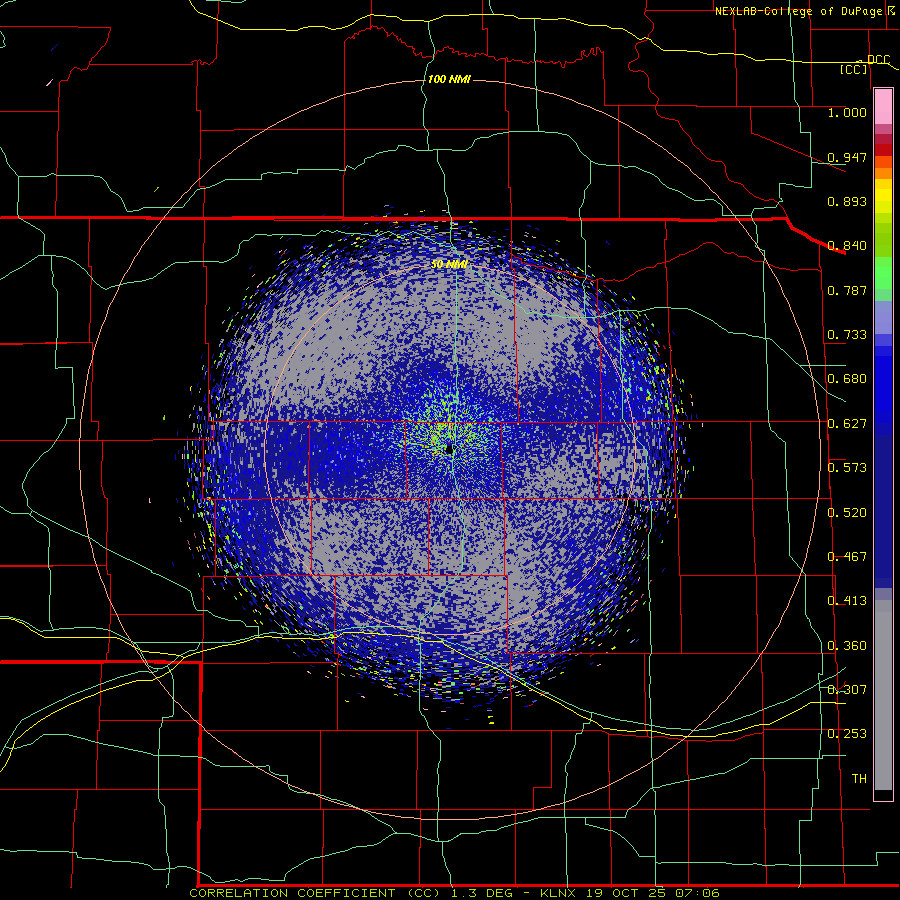Select the 1.000 value on the scale
The height and width of the screenshot is (900, 900).
847,112
